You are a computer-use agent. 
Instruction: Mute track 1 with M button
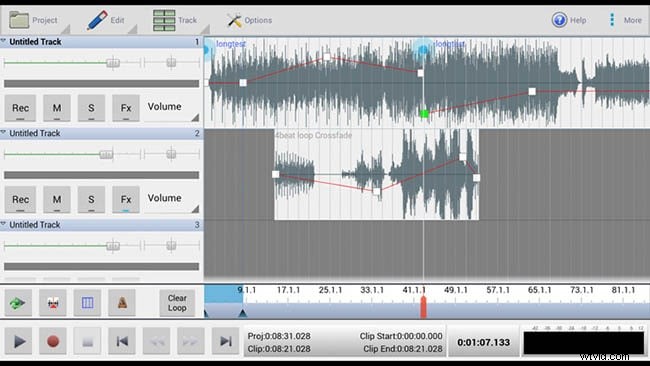(x=57, y=108)
